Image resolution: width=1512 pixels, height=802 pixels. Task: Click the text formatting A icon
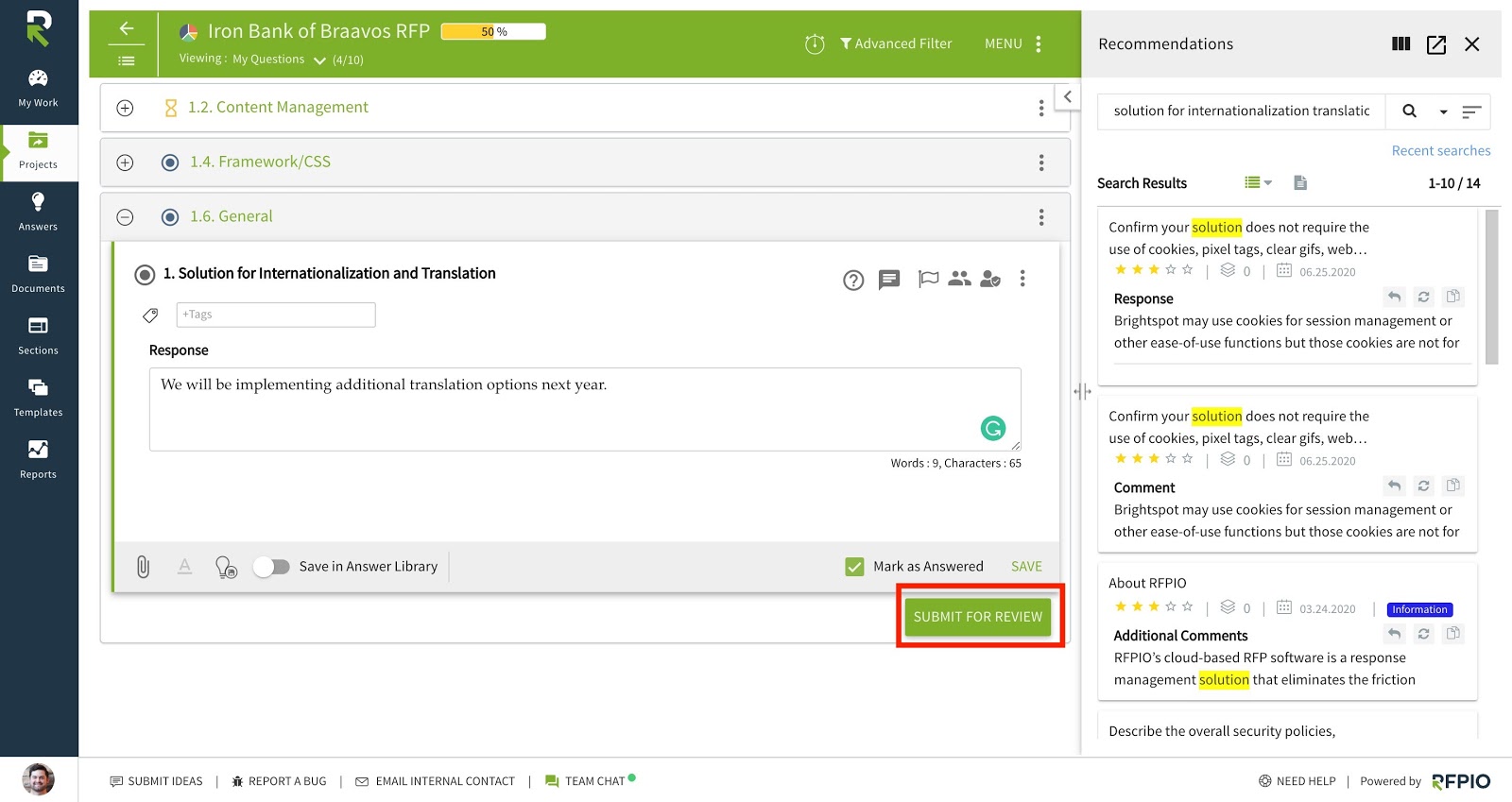coord(185,567)
